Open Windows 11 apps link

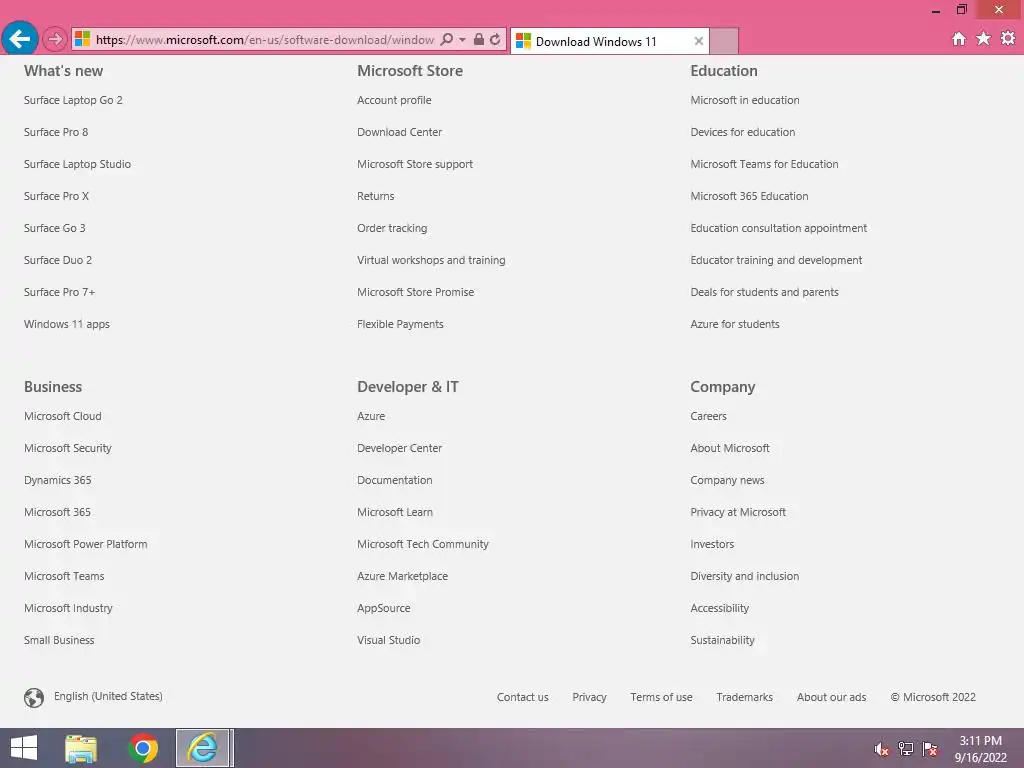pyautogui.click(x=67, y=324)
